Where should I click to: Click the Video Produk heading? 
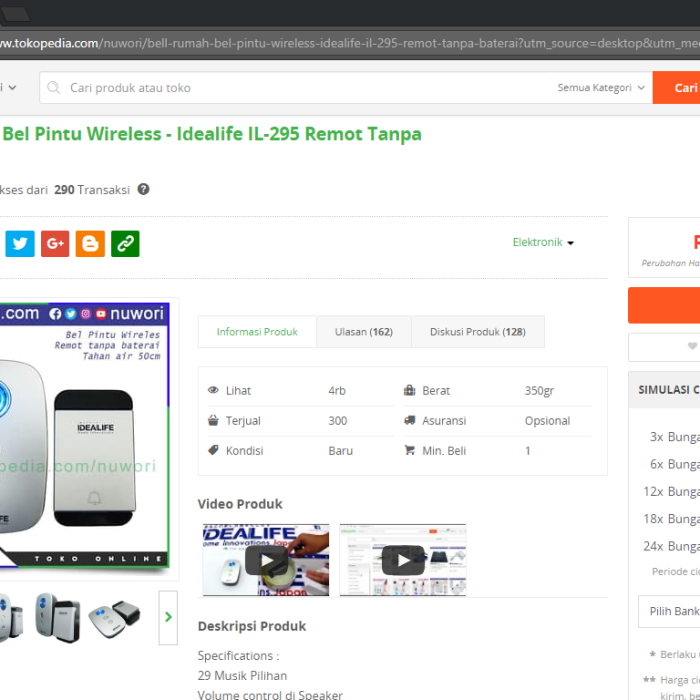[240, 504]
